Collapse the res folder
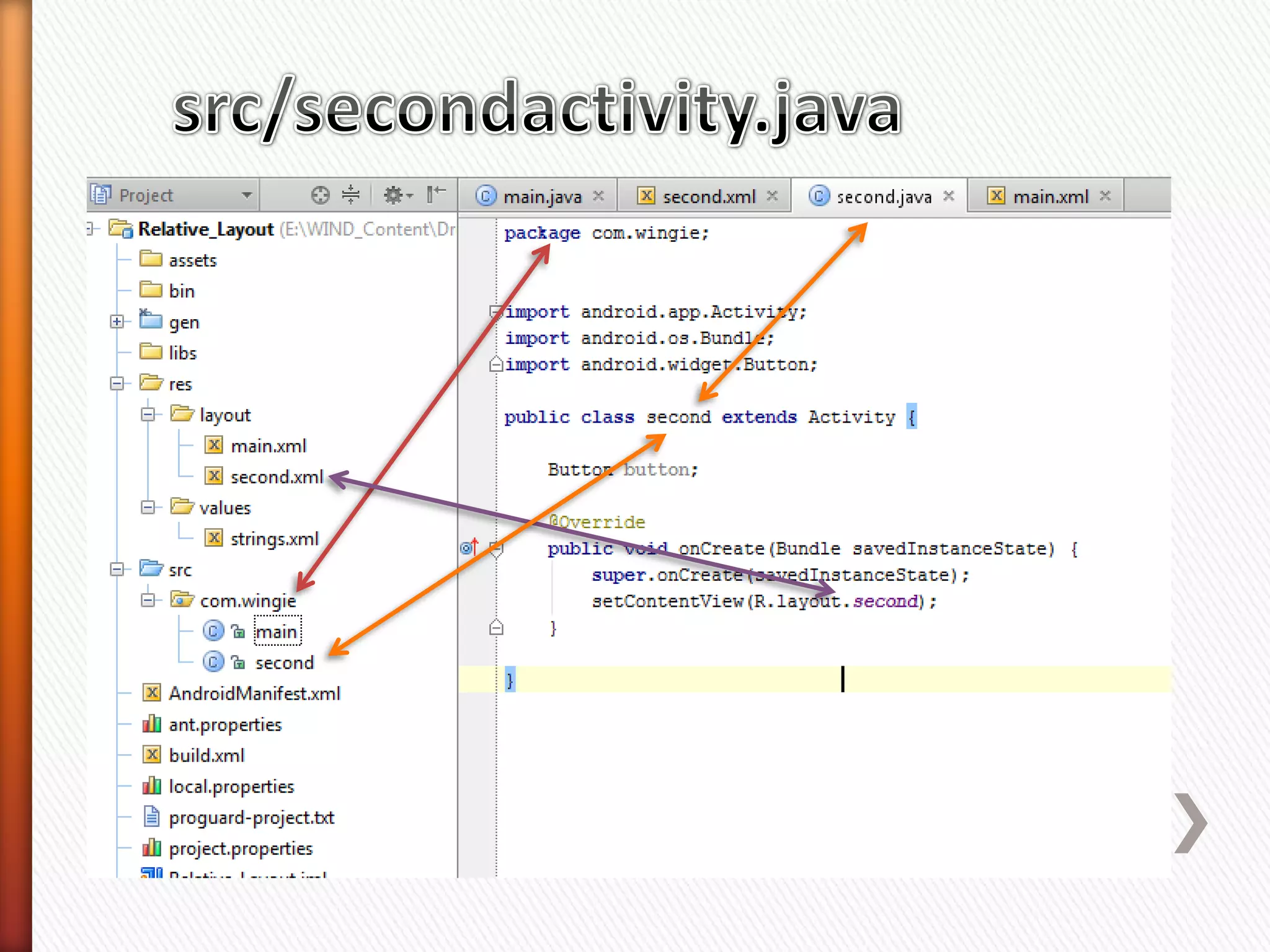Viewport: 1270px width, 952px height. (x=117, y=384)
